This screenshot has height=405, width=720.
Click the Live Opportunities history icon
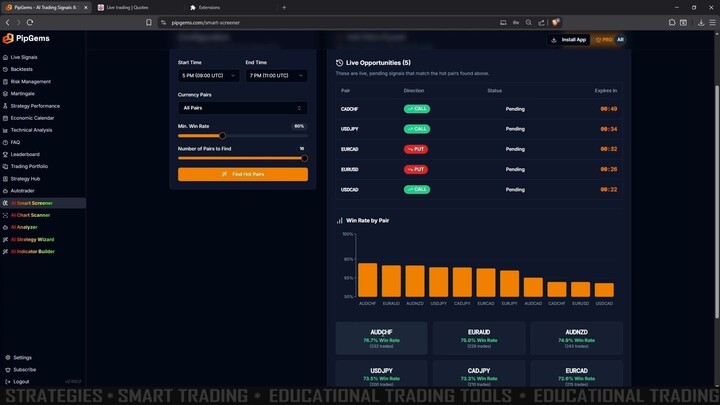click(x=339, y=63)
